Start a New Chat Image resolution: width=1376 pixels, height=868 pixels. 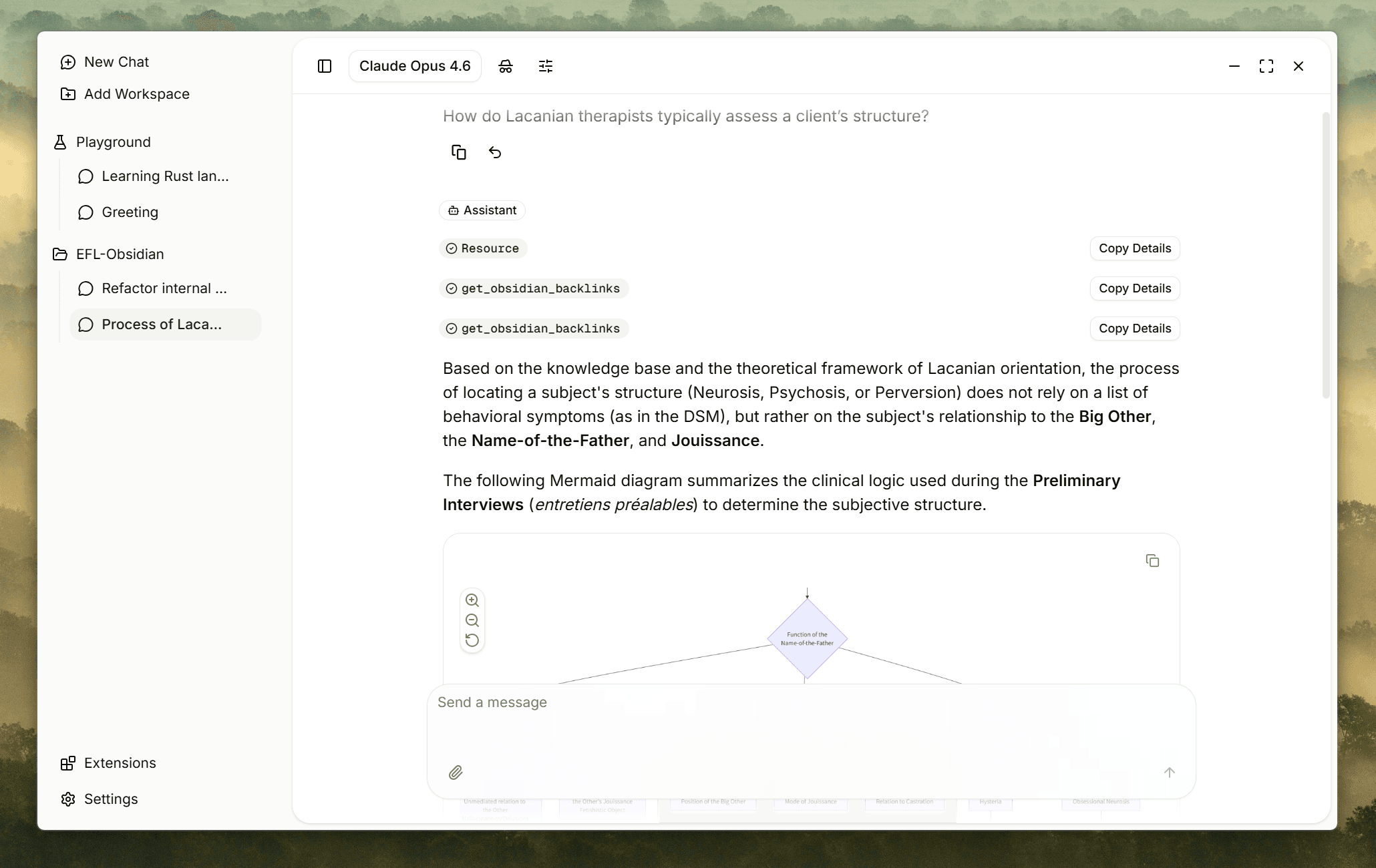(116, 61)
